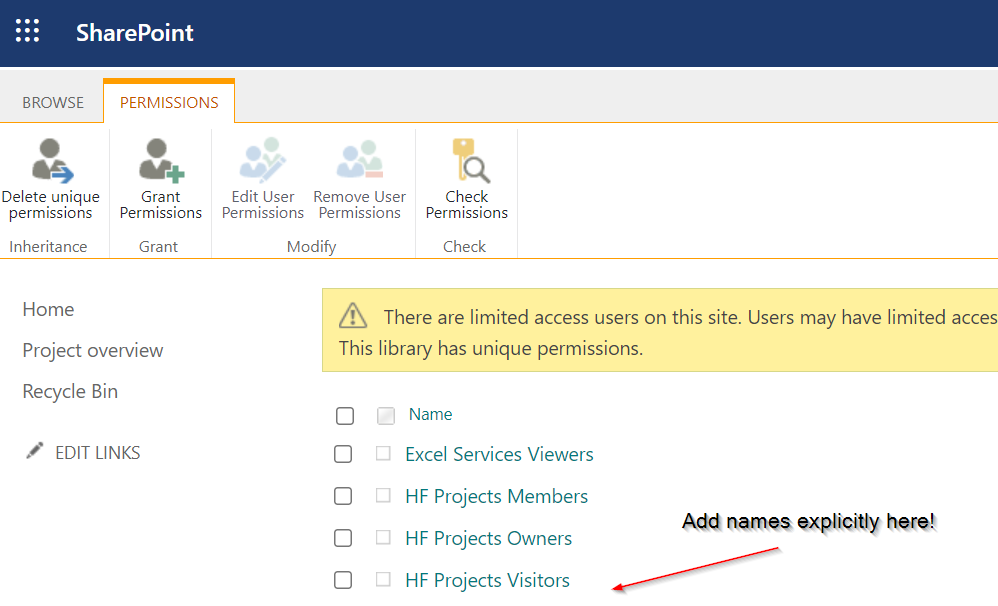Enable the HF Projects Owners checkbox
Image resolution: width=998 pixels, height=606 pixels.
click(343, 538)
